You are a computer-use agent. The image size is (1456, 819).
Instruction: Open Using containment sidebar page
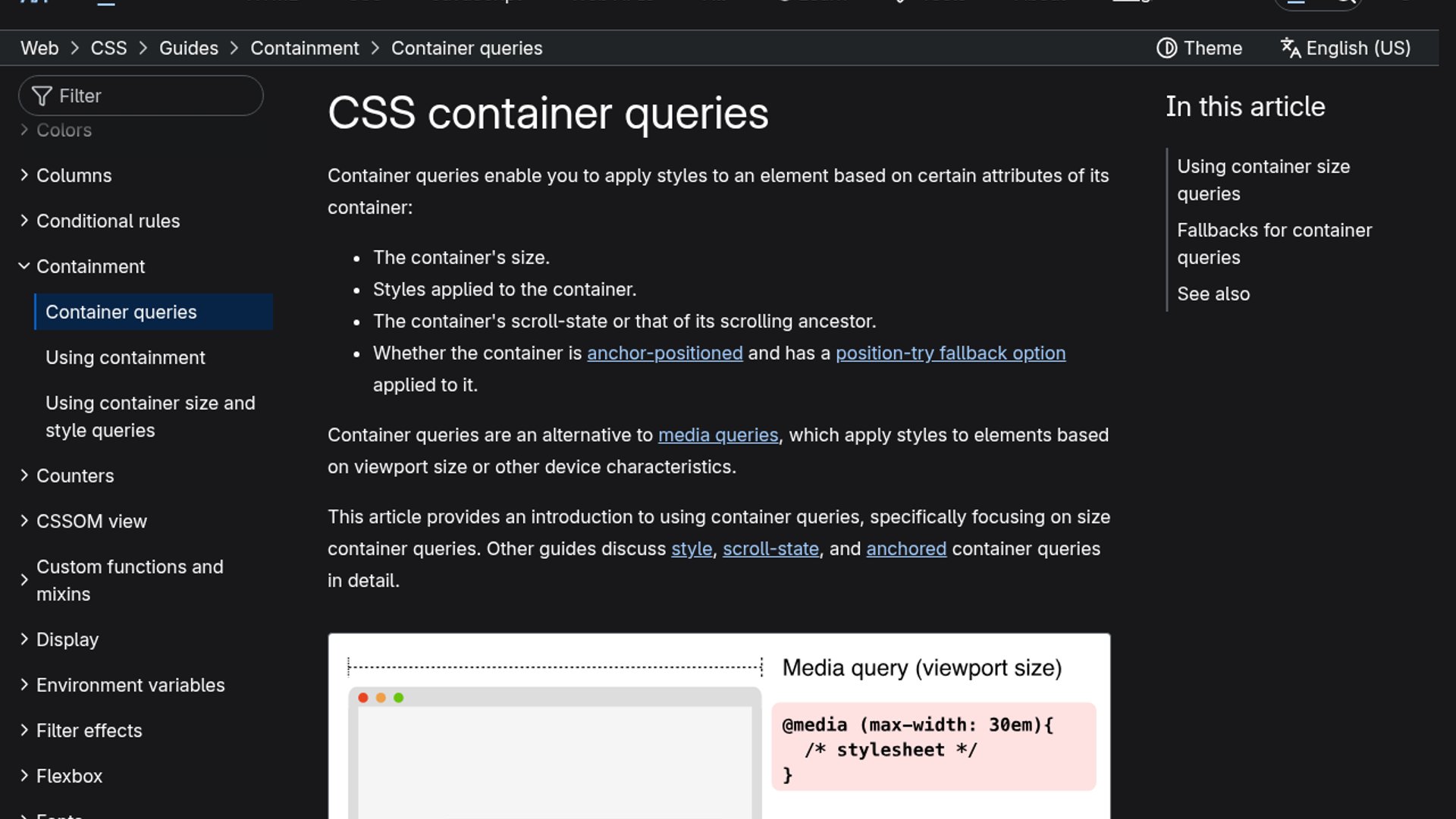tap(125, 358)
